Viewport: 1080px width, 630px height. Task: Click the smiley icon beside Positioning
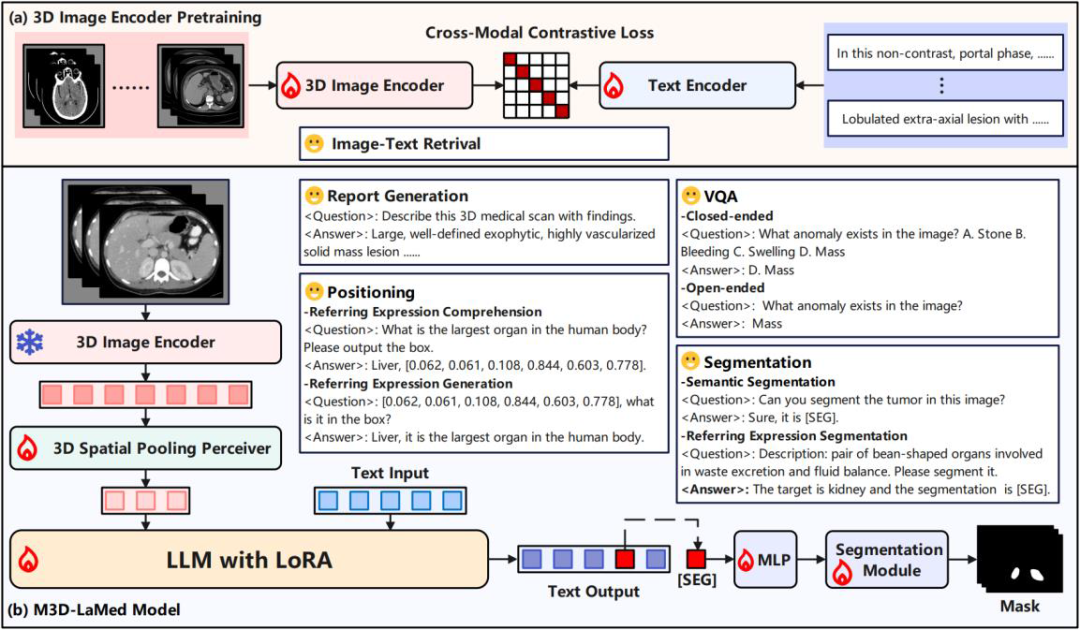point(314,292)
